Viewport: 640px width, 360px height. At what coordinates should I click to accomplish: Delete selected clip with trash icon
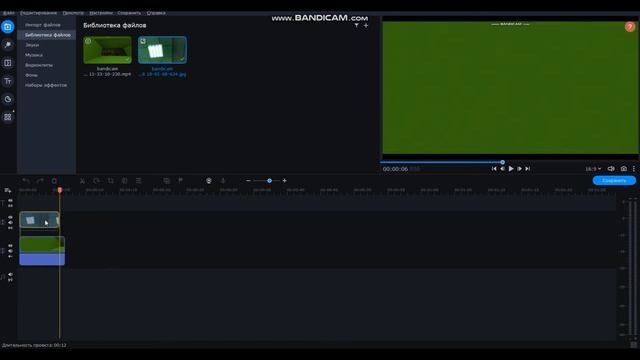tap(54, 180)
